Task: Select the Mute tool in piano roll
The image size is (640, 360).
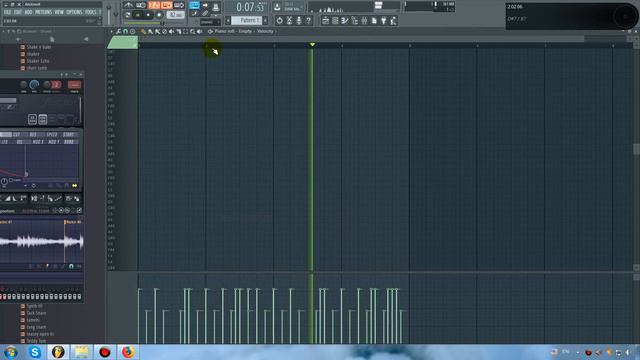Action: point(171,31)
